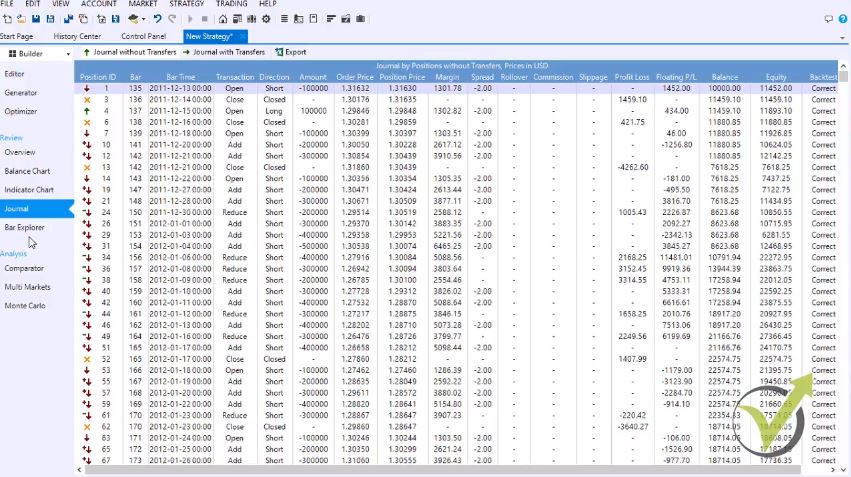Click the Stop square toolbar button
The height and width of the screenshot is (477, 851).
[205, 19]
